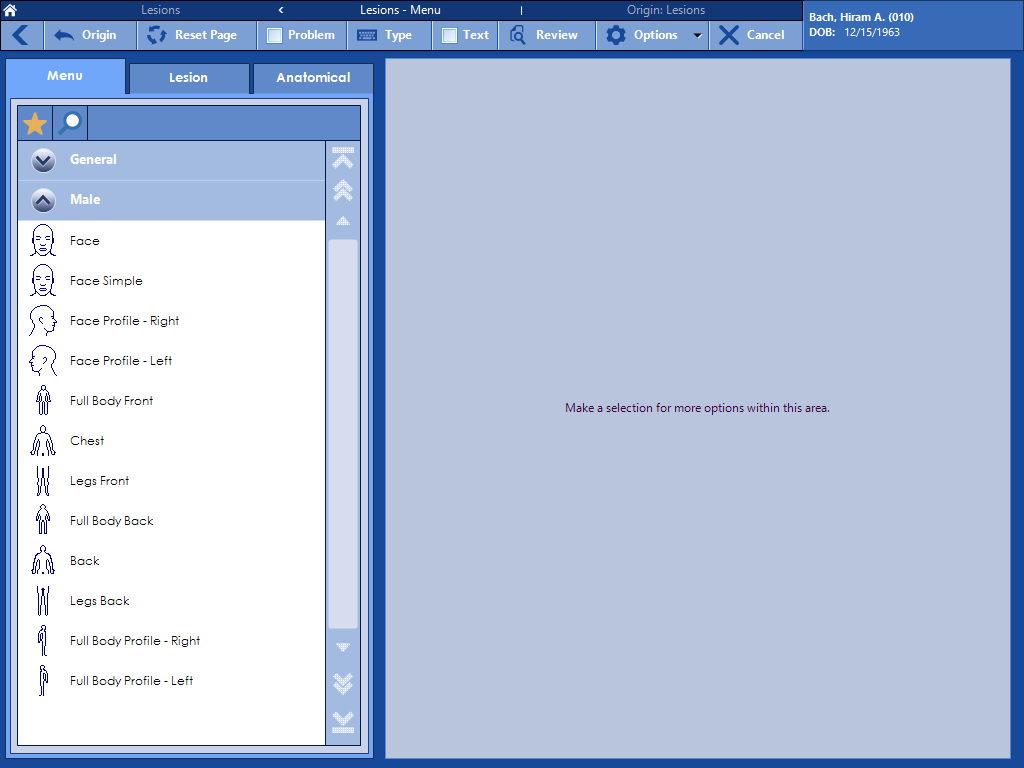This screenshot has width=1024, height=768.
Task: Open the Review toolbar button
Action: click(x=544, y=35)
